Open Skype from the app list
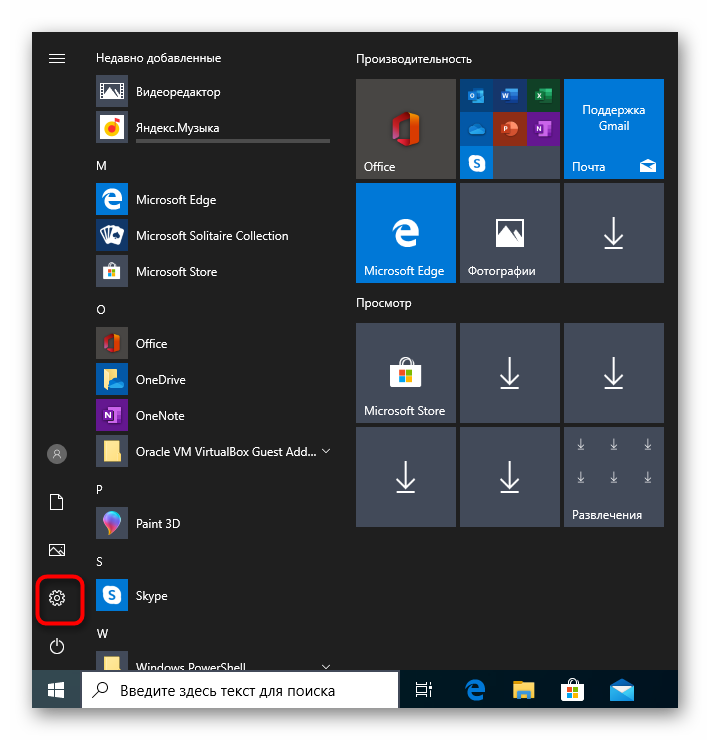Image resolution: width=710 pixels, height=740 pixels. coord(213,595)
